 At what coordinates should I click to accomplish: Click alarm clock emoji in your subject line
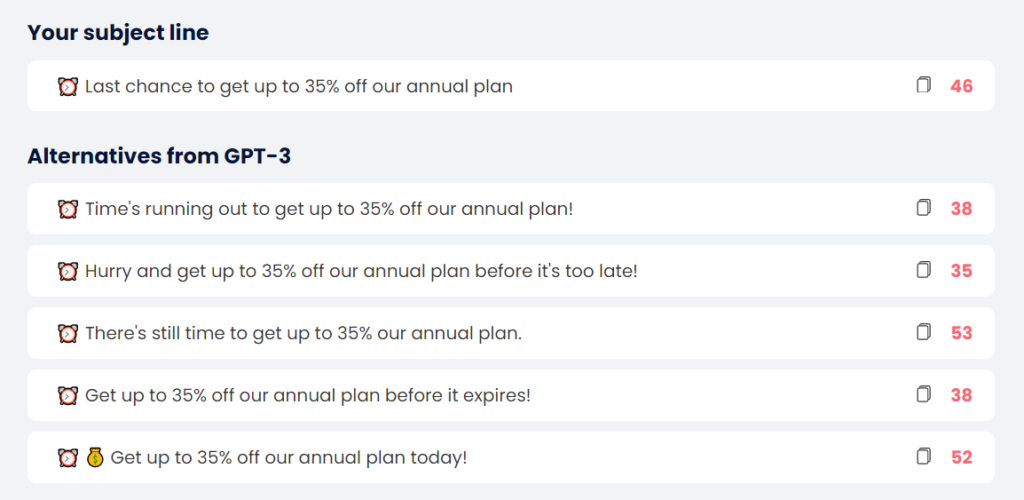click(68, 86)
